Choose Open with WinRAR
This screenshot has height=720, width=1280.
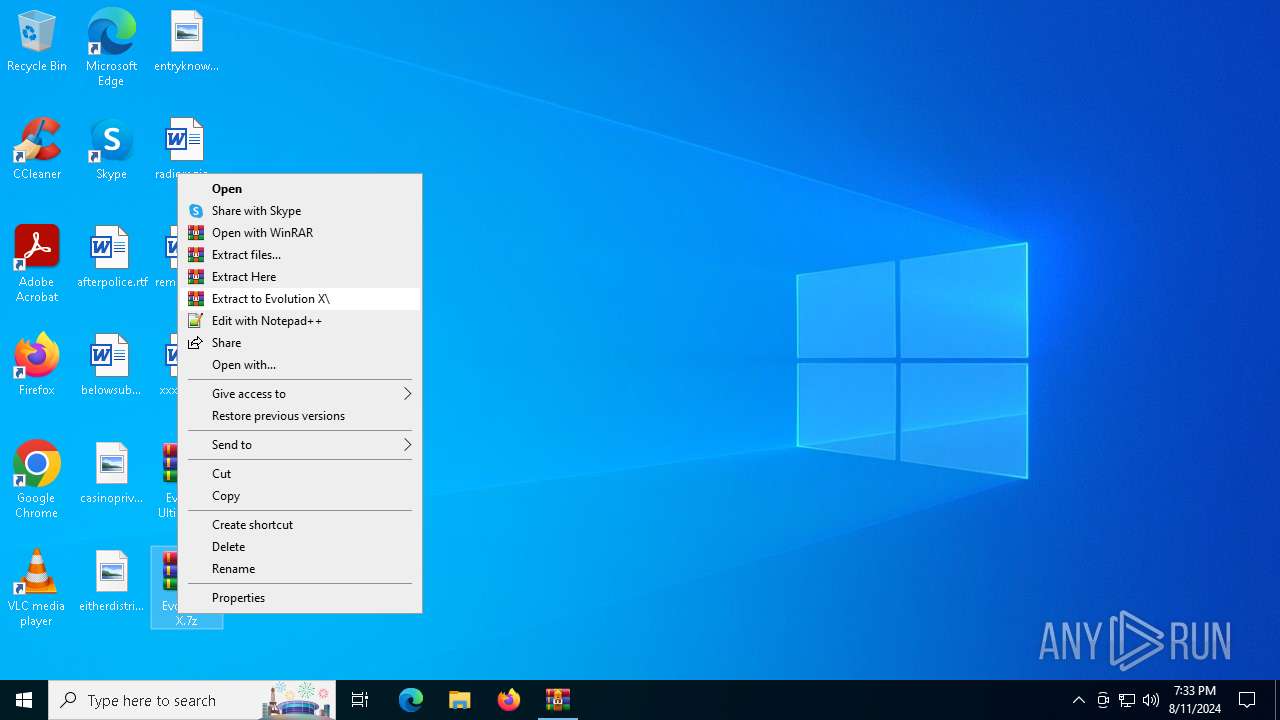pyautogui.click(x=300, y=233)
